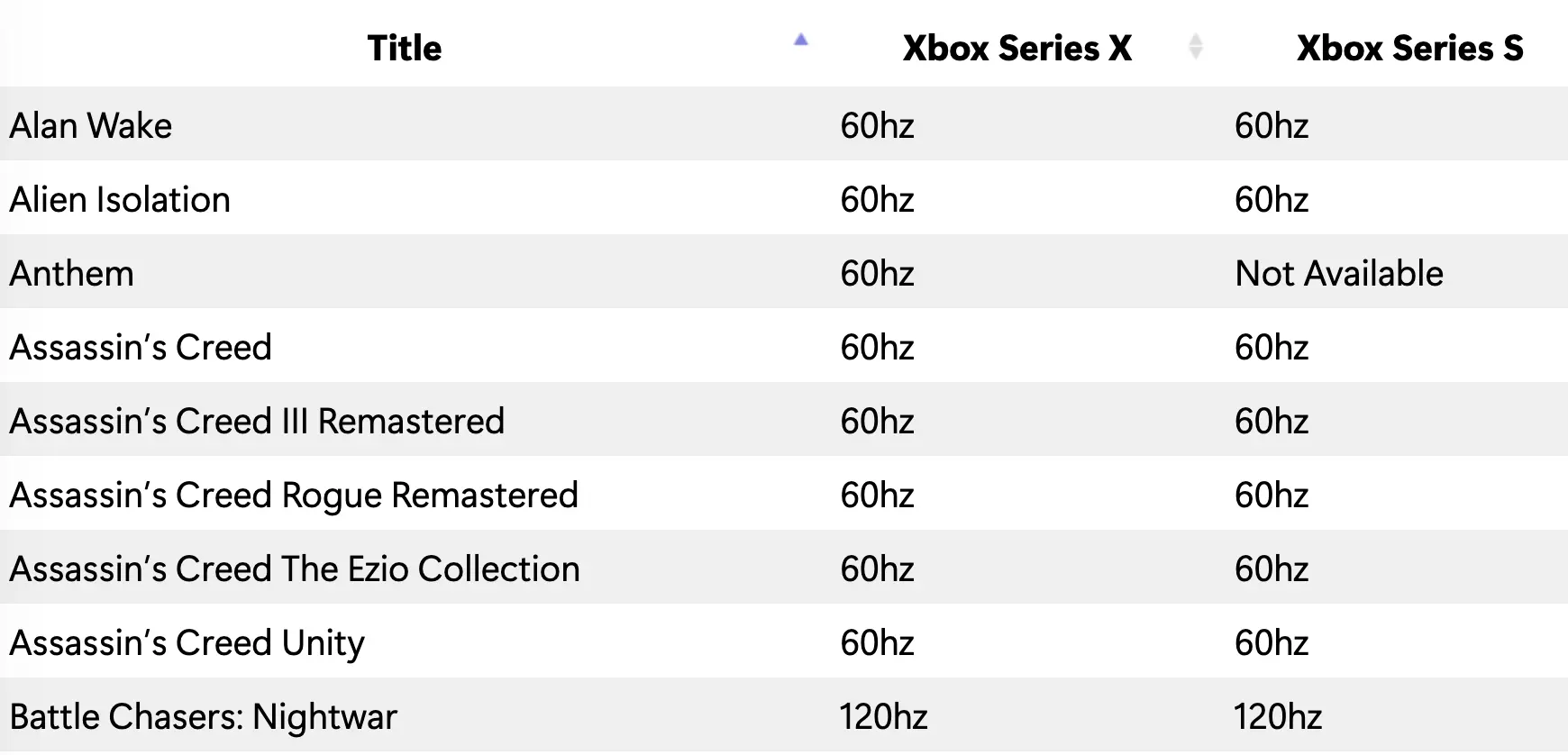Click Alan Wake's Series X 60hz value
The image size is (1568, 755).
877,126
